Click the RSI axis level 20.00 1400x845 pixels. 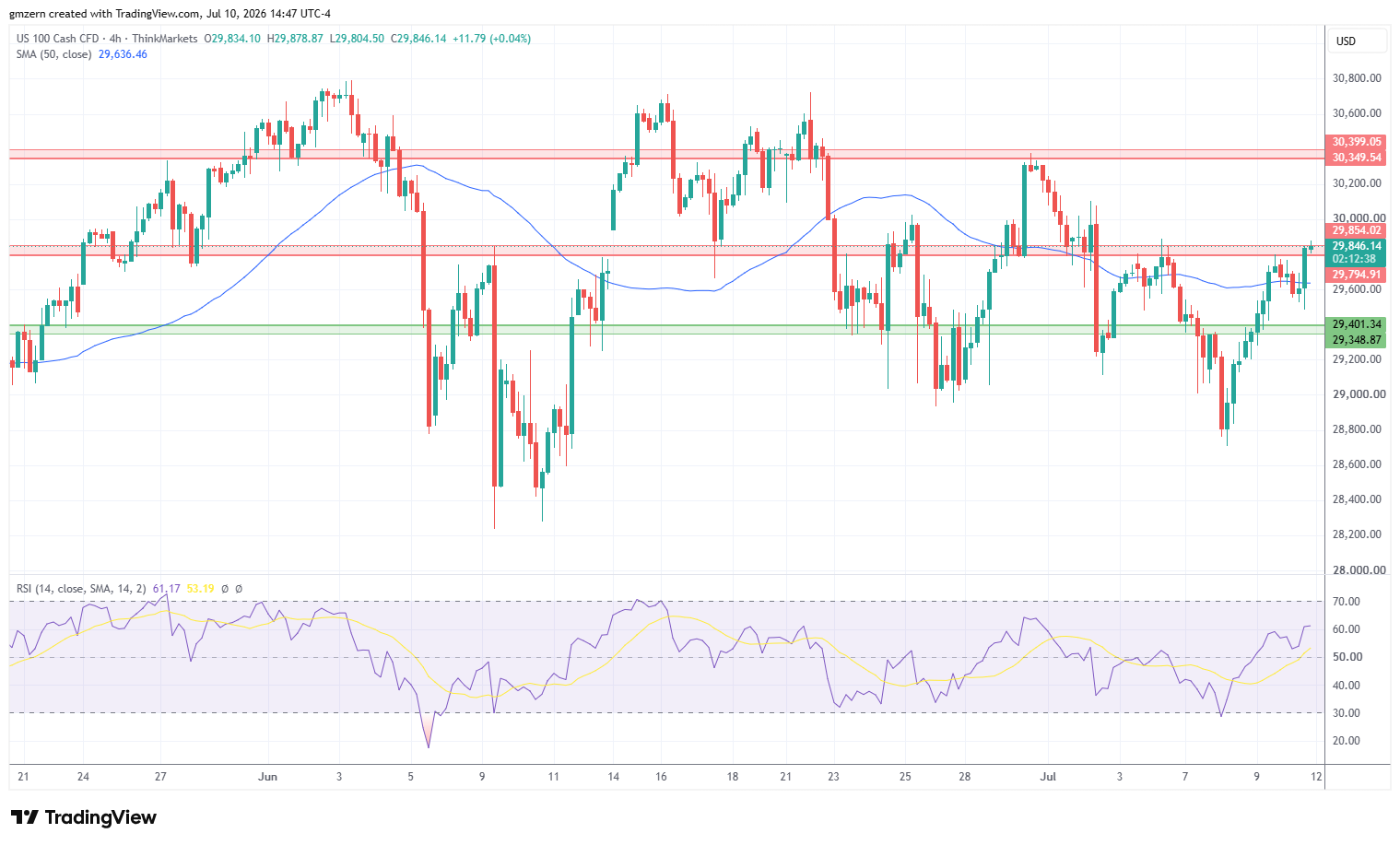point(1347,741)
